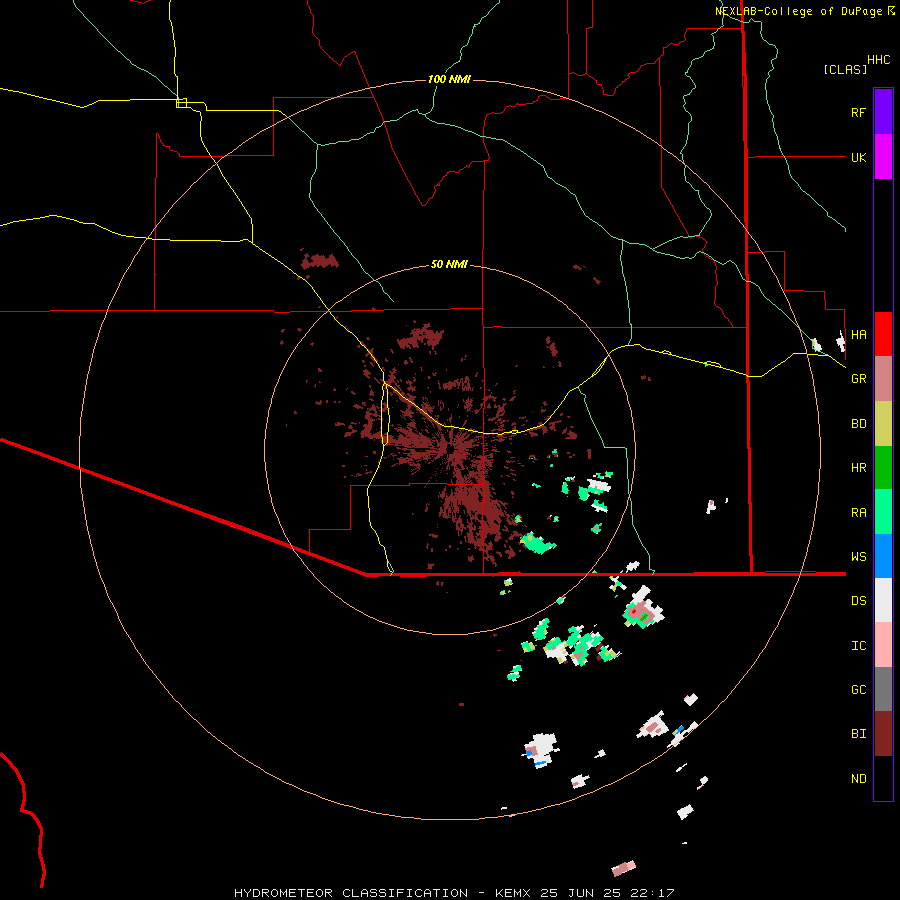Click the RA legend label
The height and width of the screenshot is (900, 900).
pos(858,513)
